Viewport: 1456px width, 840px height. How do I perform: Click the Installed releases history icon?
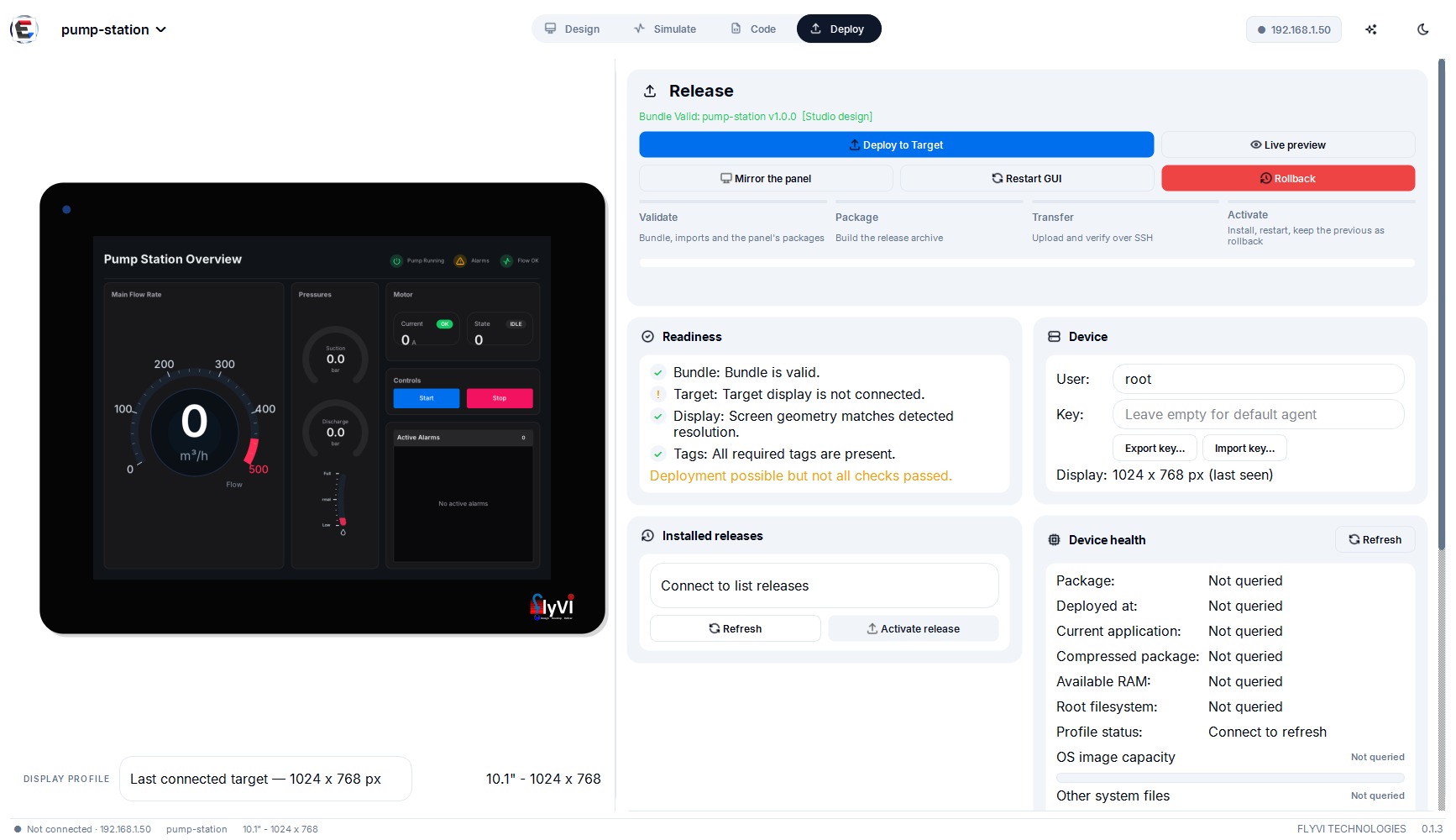click(x=647, y=536)
